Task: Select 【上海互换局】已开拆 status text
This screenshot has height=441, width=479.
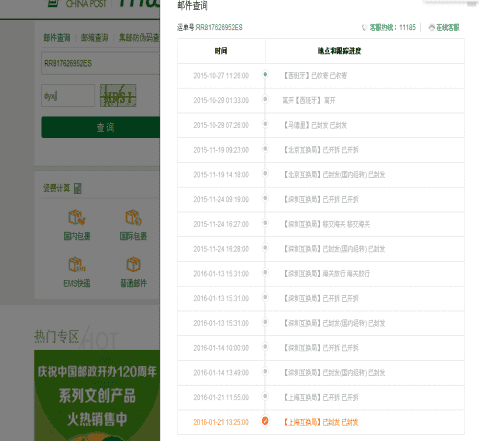Action: 320,397
